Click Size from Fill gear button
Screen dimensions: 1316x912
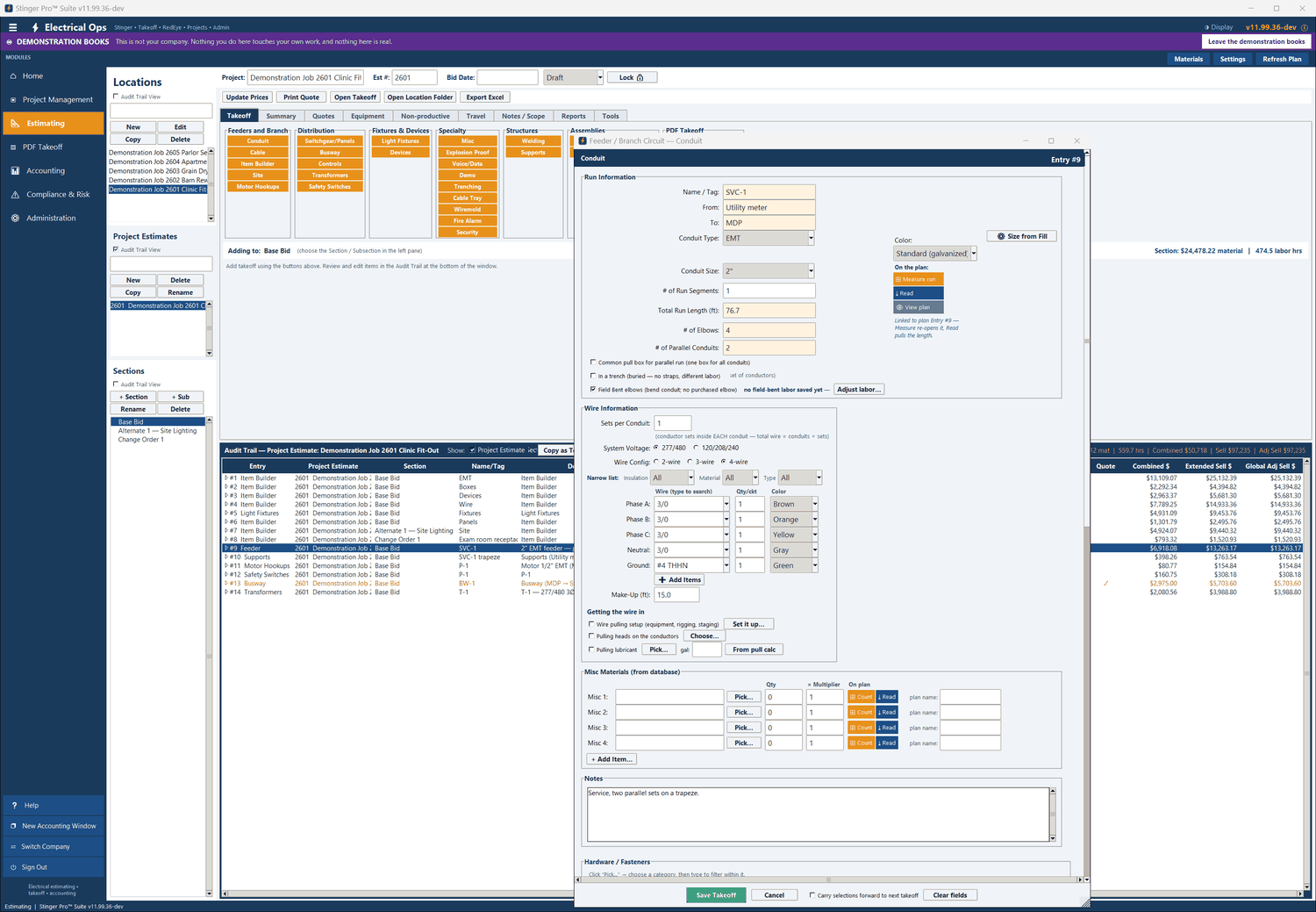click(x=1022, y=236)
